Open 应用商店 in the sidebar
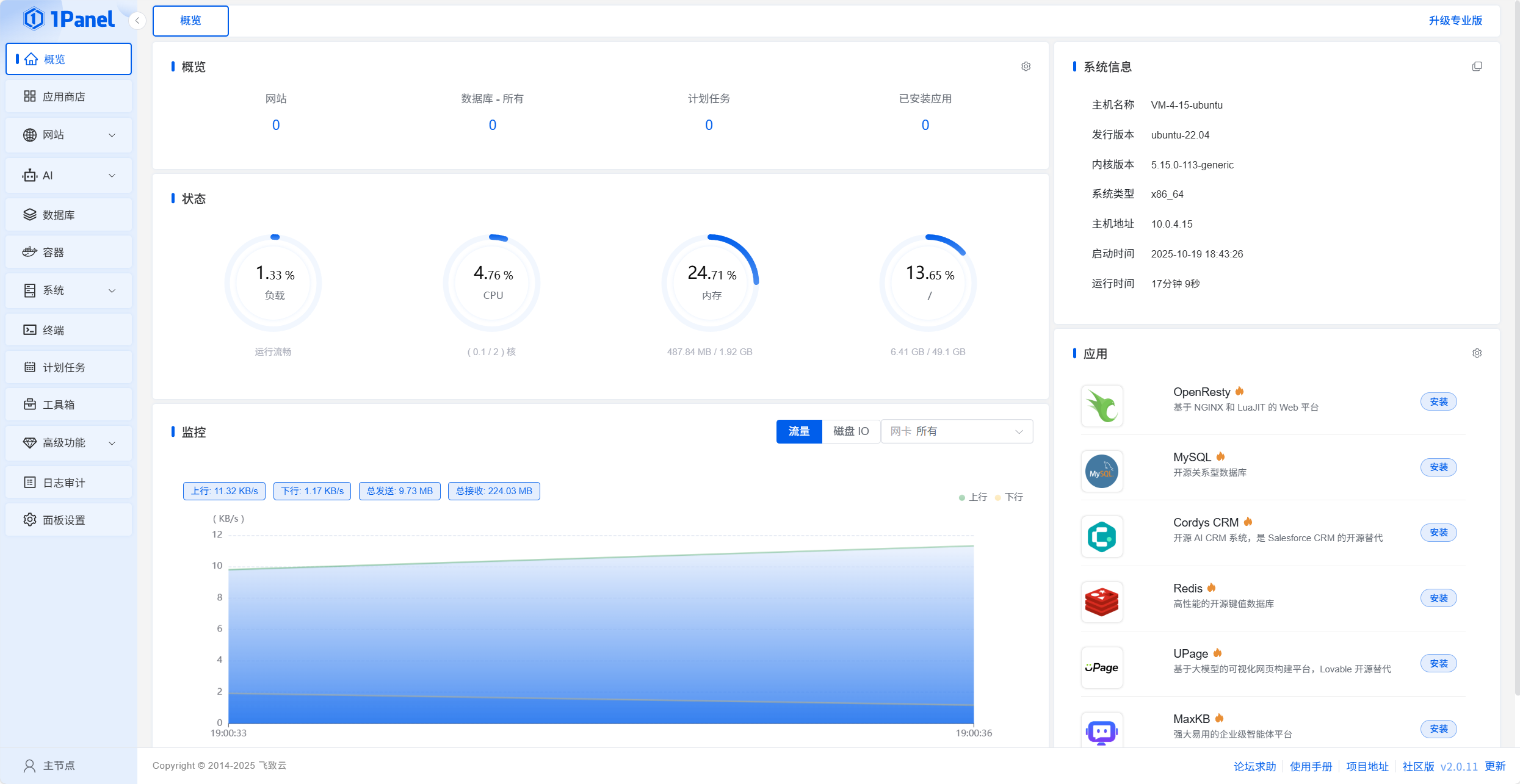The width and height of the screenshot is (1520, 784). (68, 96)
